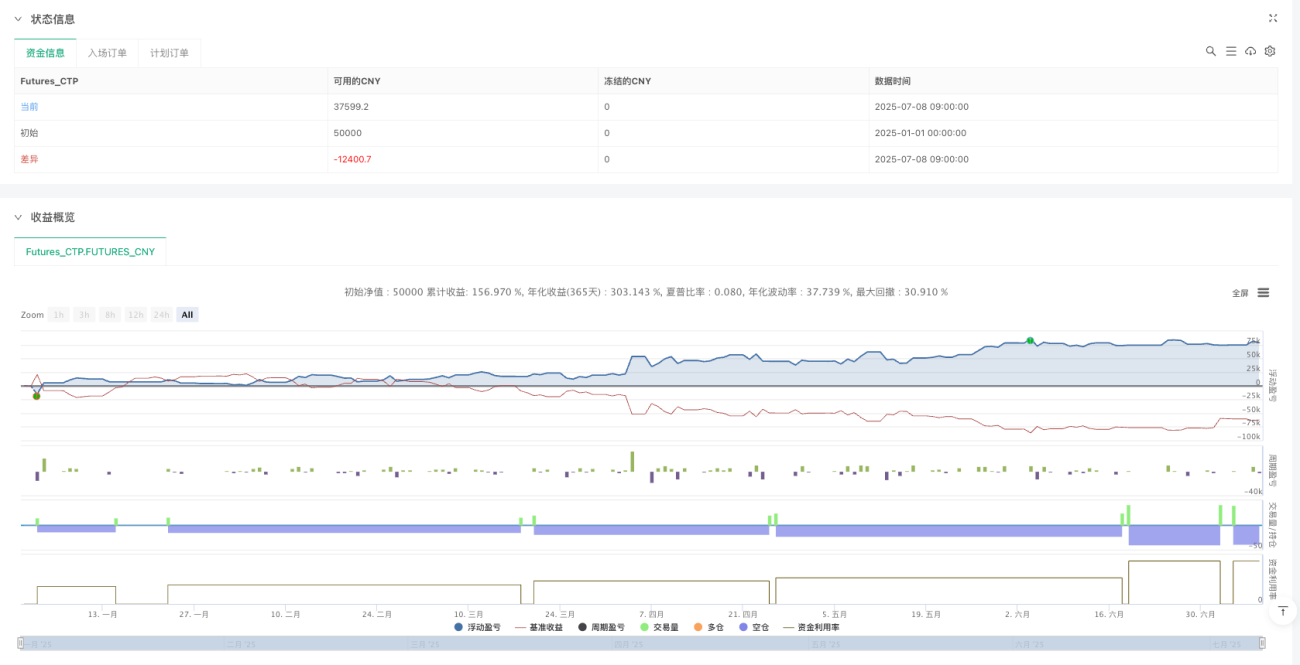Click the 当前 row link
1300x665 pixels.
[x=29, y=107]
